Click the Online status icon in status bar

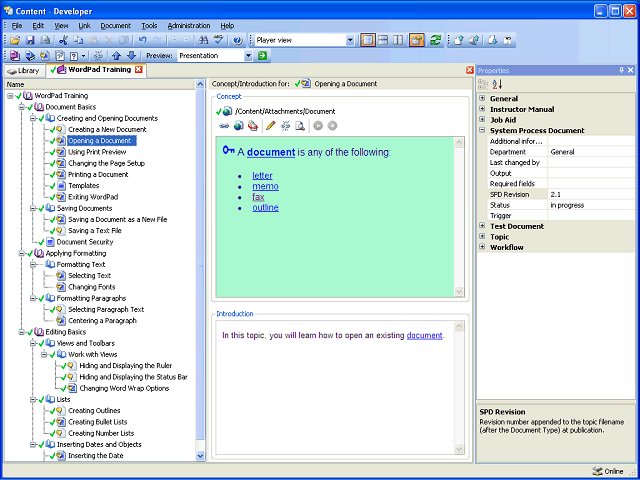point(598,471)
